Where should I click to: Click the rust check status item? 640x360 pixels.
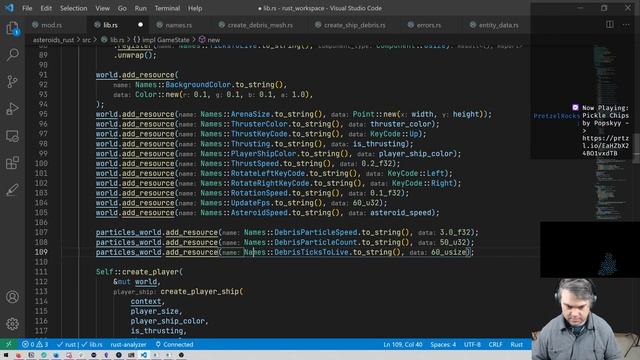[x=67, y=344]
